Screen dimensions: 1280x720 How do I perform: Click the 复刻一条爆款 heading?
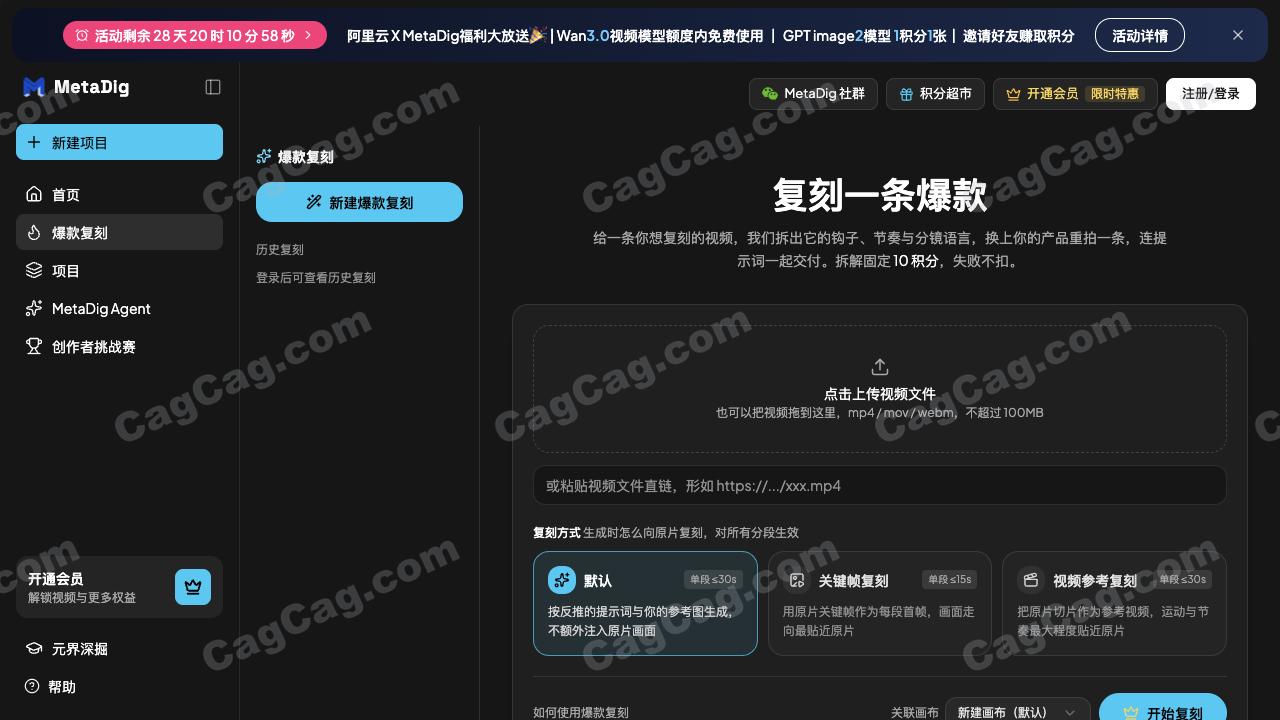[880, 195]
